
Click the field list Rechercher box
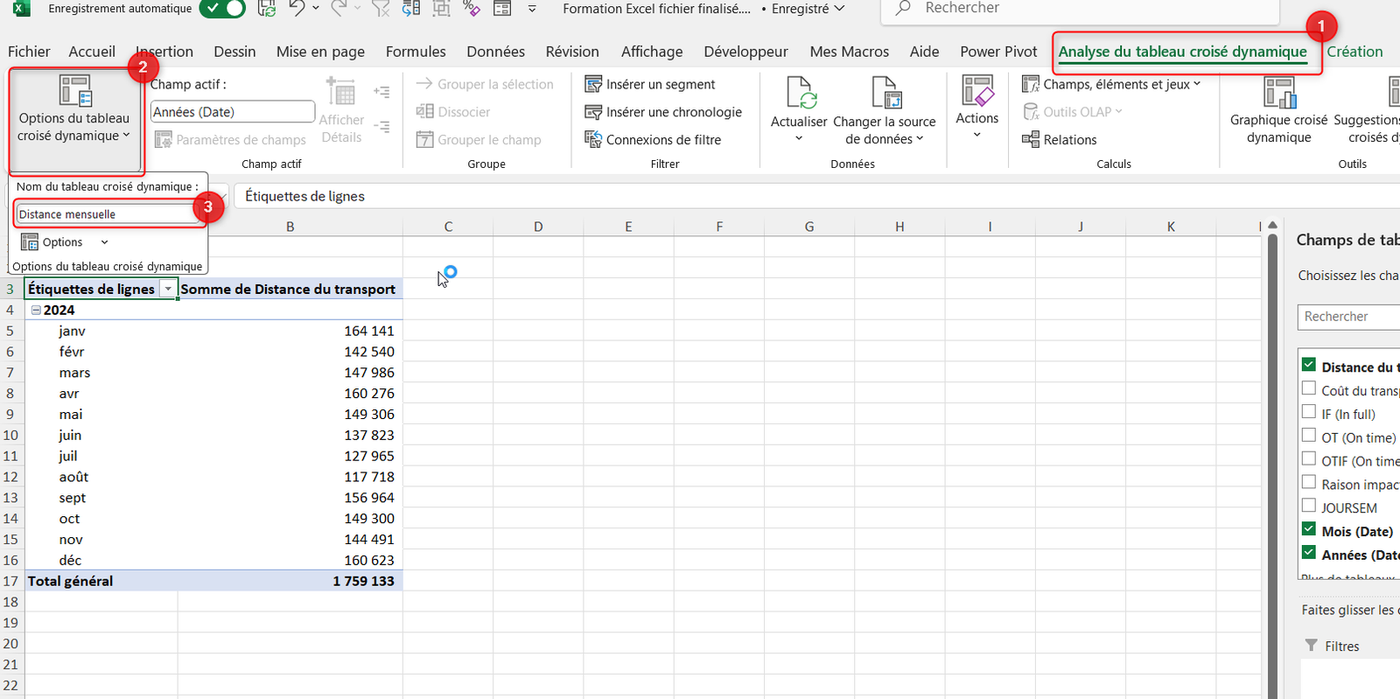click(1349, 316)
